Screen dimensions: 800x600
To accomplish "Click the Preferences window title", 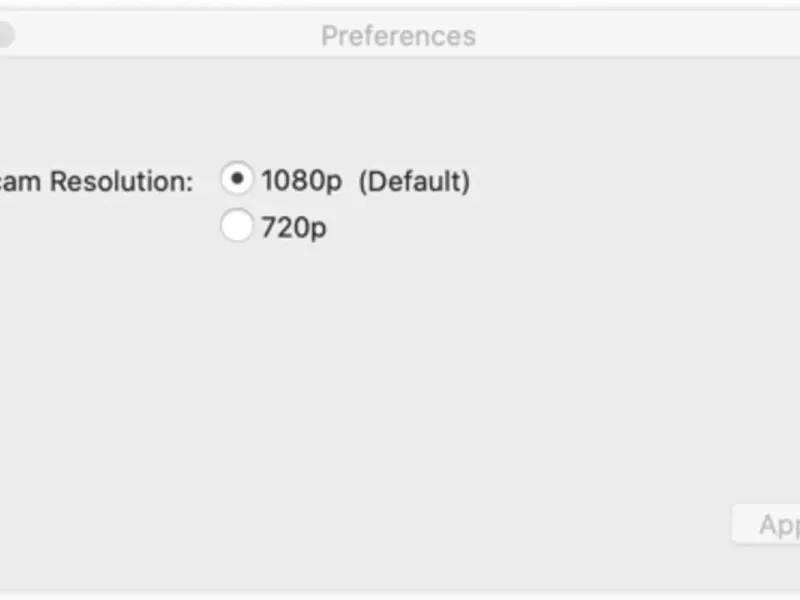I will click(398, 36).
